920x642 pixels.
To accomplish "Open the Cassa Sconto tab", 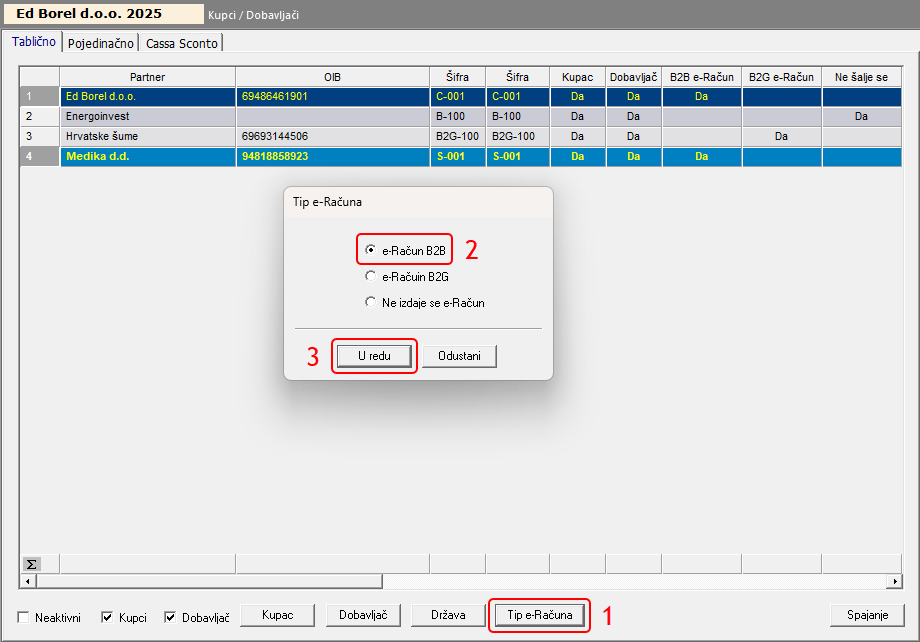I will 181,43.
